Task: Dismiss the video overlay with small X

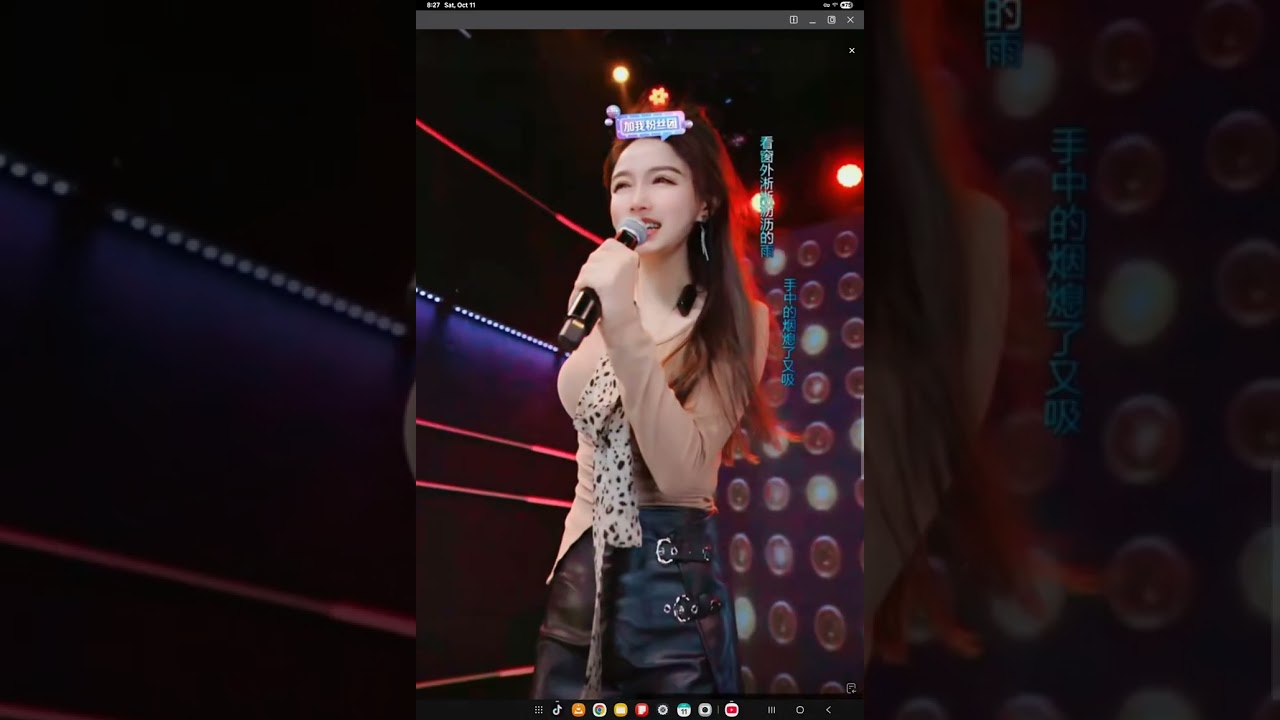Action: pyautogui.click(x=852, y=50)
